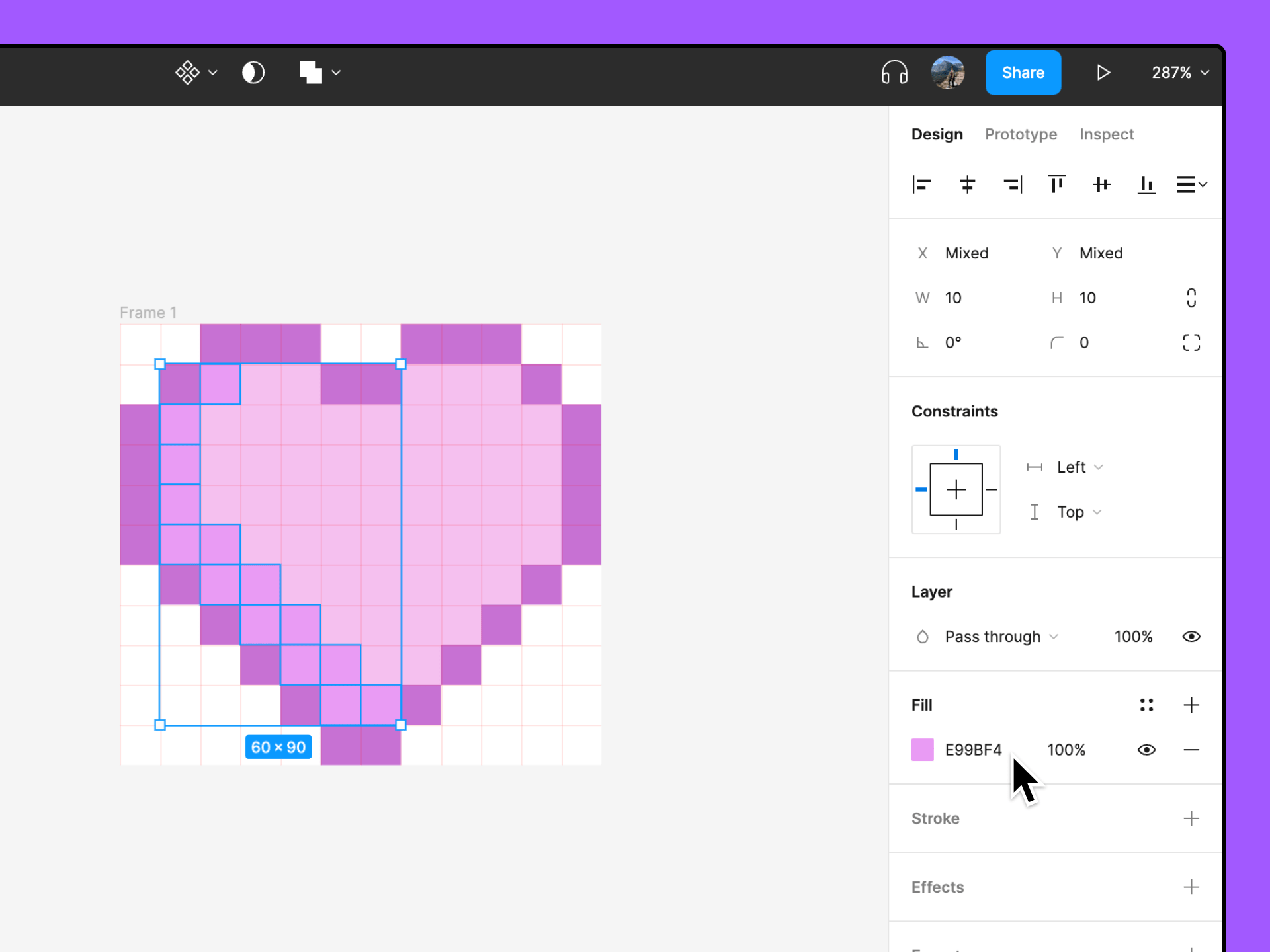Expand the zoom level 287% dropdown
The height and width of the screenshot is (952, 1270).
1180,73
